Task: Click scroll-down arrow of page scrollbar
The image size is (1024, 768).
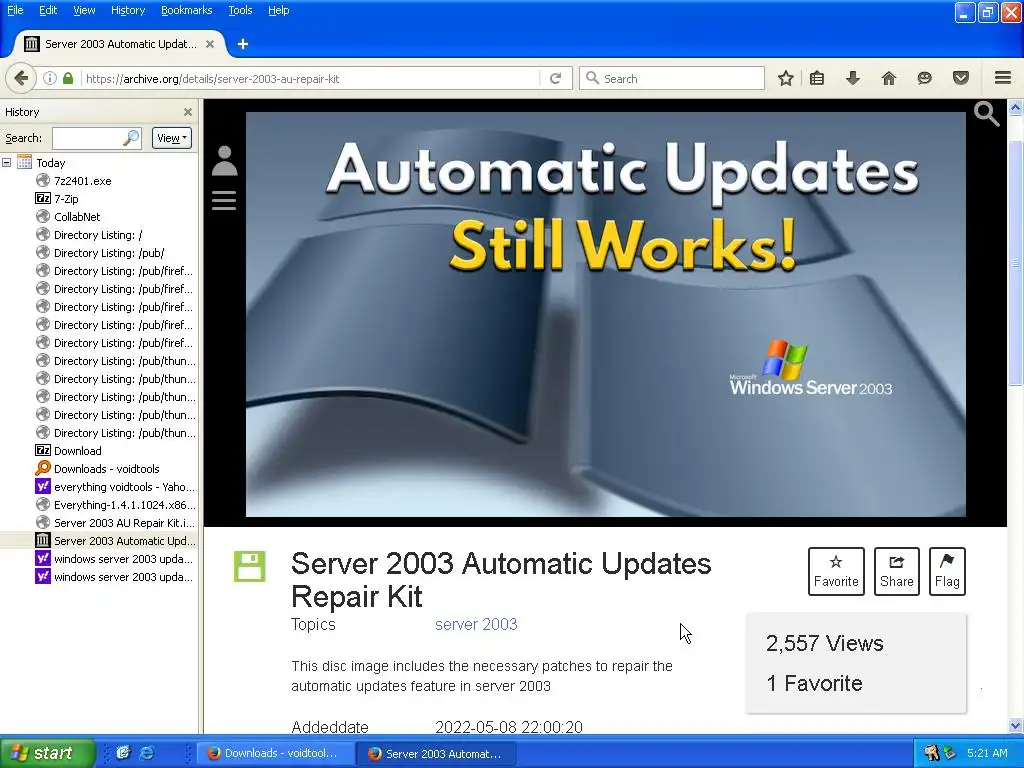Action: coord(1016,725)
